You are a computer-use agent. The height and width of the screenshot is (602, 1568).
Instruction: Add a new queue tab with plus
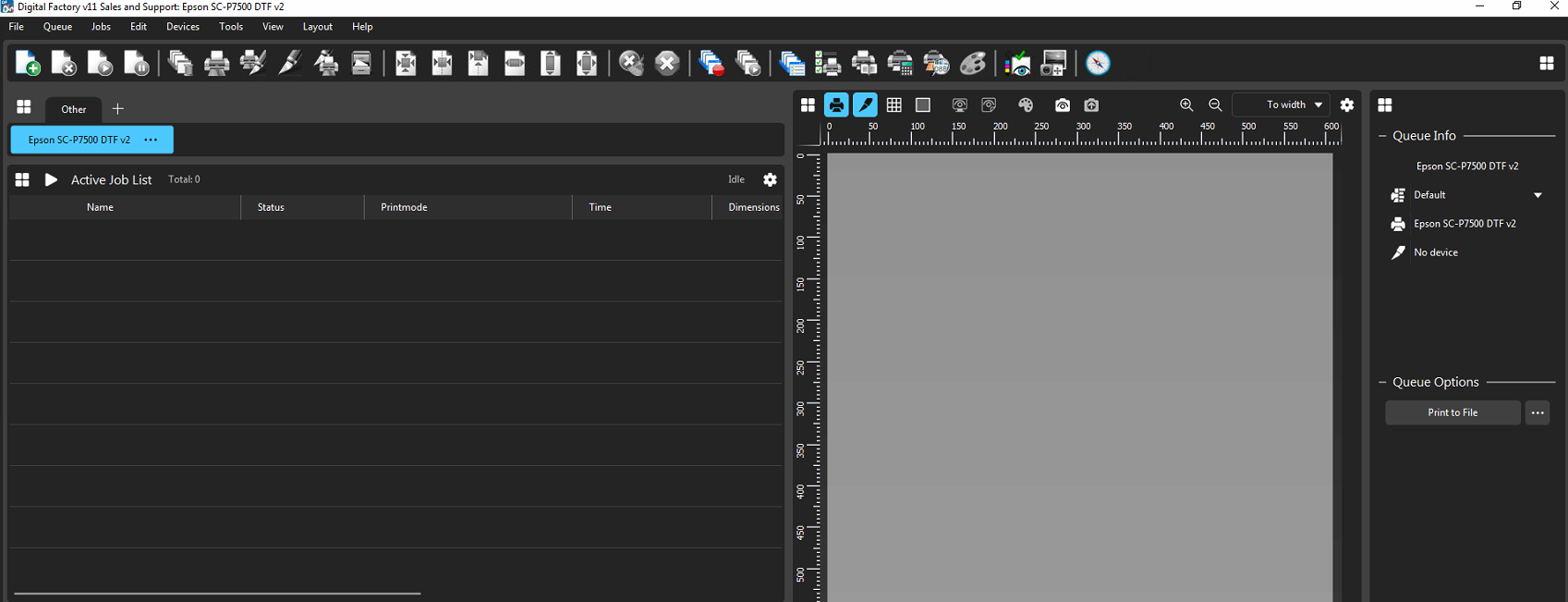click(x=117, y=109)
